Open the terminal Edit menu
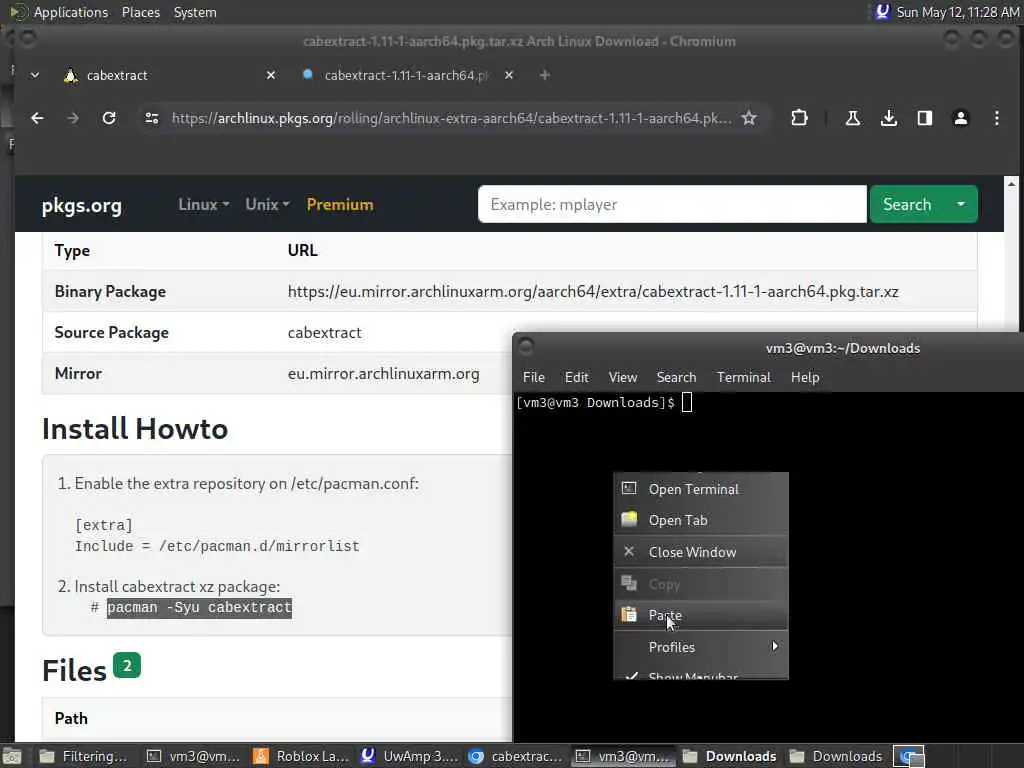This screenshot has height=768, width=1024. click(576, 377)
